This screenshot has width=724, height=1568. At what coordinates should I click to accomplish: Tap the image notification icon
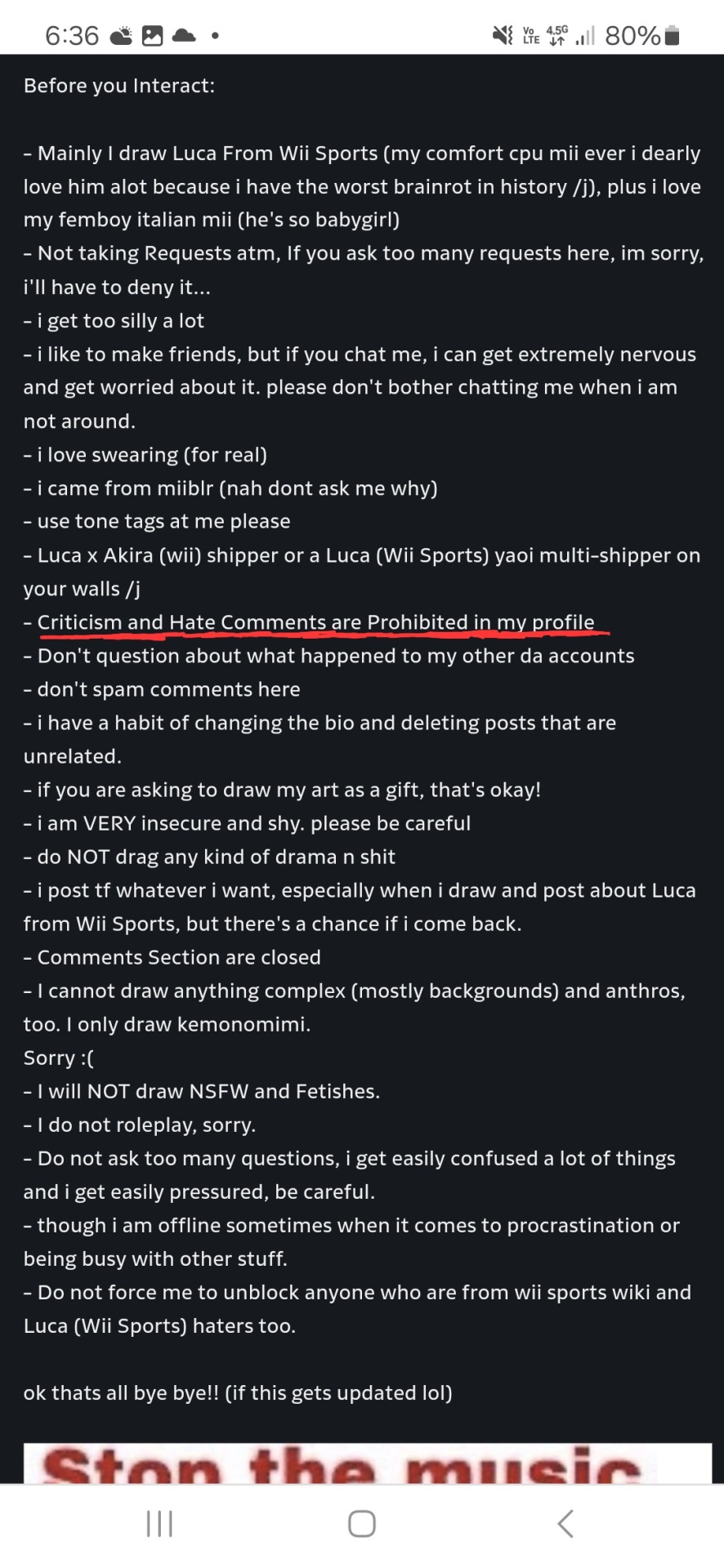point(153,36)
